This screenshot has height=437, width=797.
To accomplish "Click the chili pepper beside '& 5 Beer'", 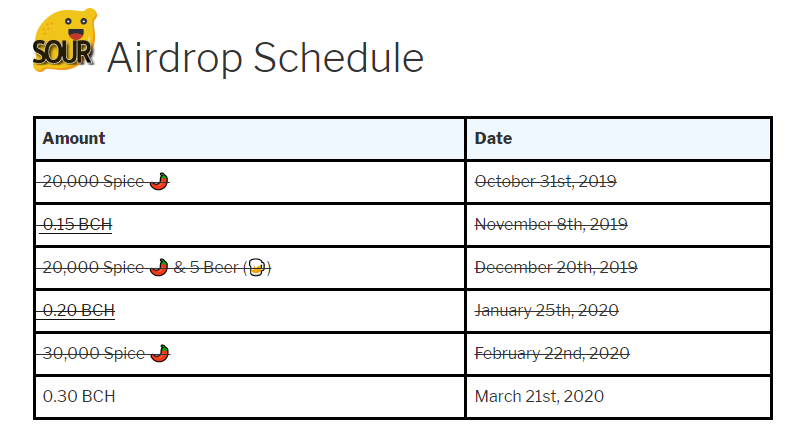I will pyautogui.click(x=159, y=267).
